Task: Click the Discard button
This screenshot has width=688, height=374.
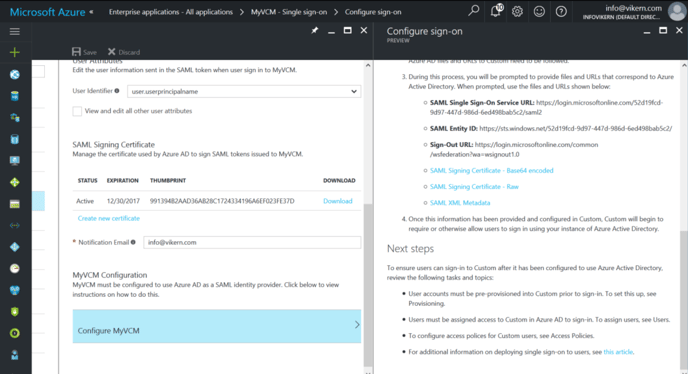Action: 124,52
